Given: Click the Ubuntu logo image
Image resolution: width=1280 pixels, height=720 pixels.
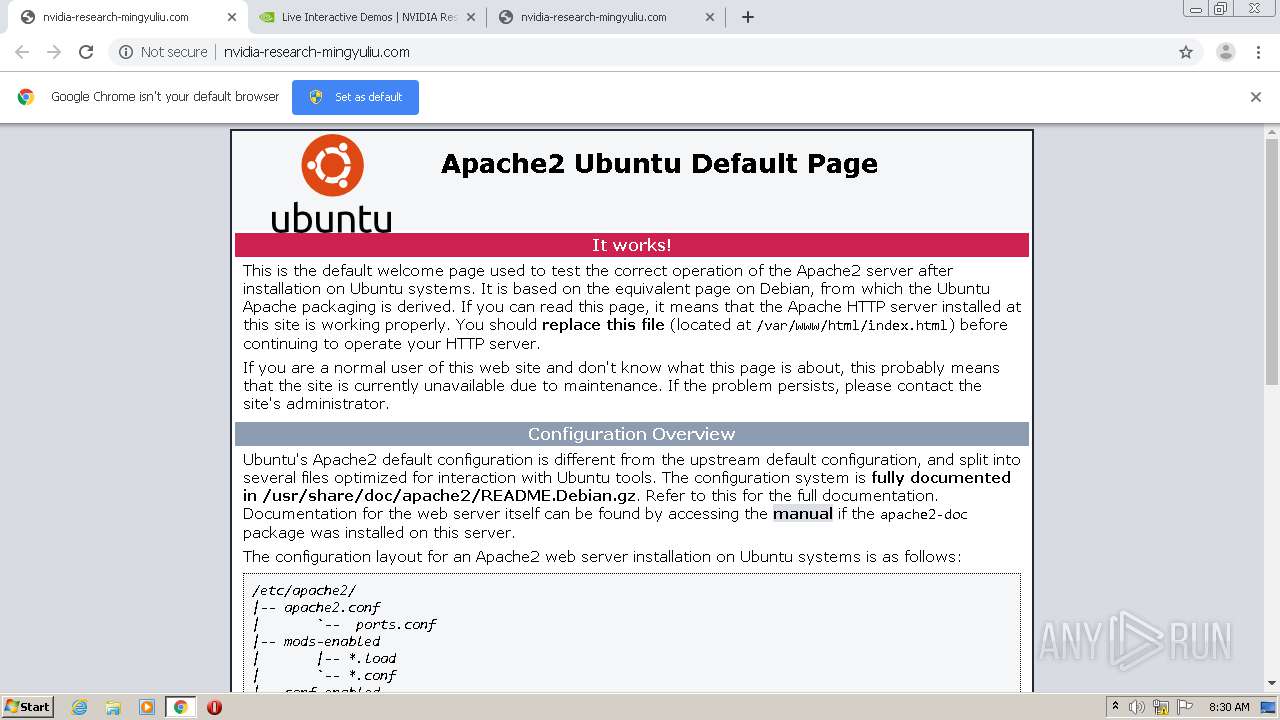Looking at the screenshot, I should [x=331, y=184].
